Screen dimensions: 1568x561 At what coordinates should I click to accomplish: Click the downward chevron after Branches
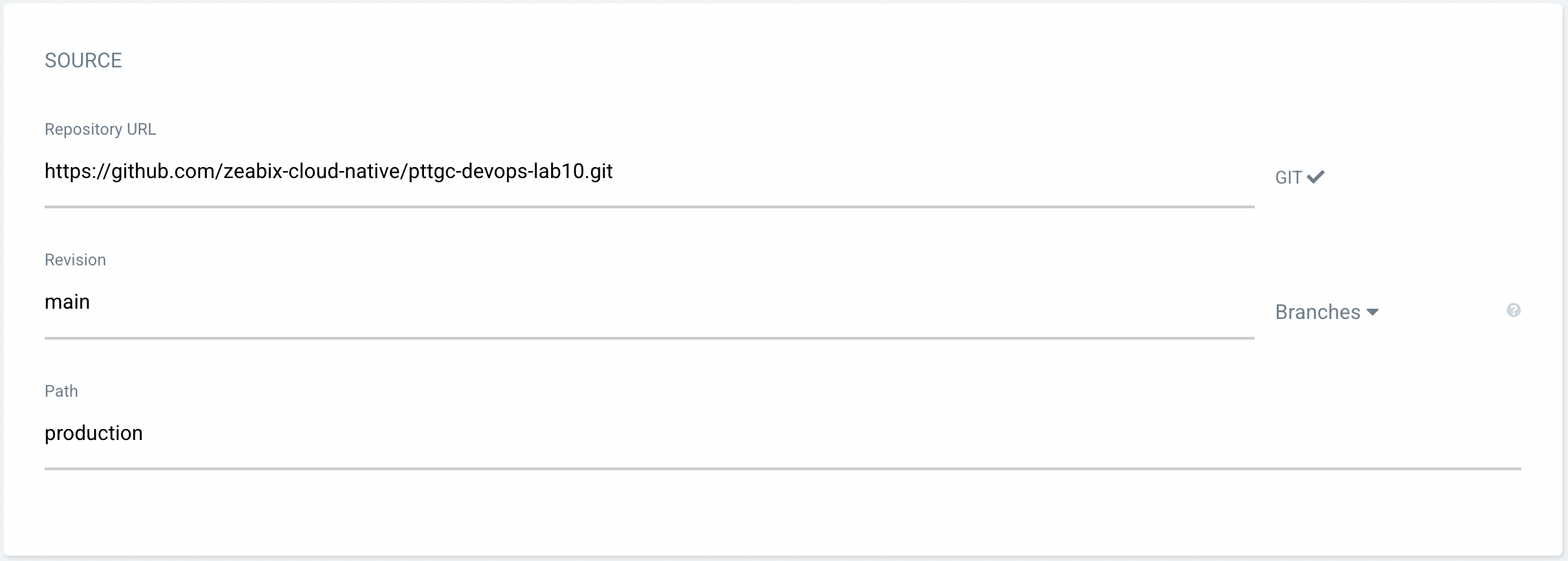(1374, 313)
